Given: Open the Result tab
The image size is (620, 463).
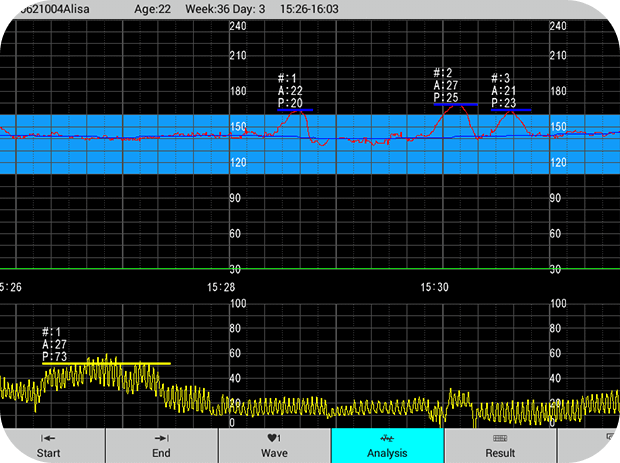Looking at the screenshot, I should pos(500,446).
